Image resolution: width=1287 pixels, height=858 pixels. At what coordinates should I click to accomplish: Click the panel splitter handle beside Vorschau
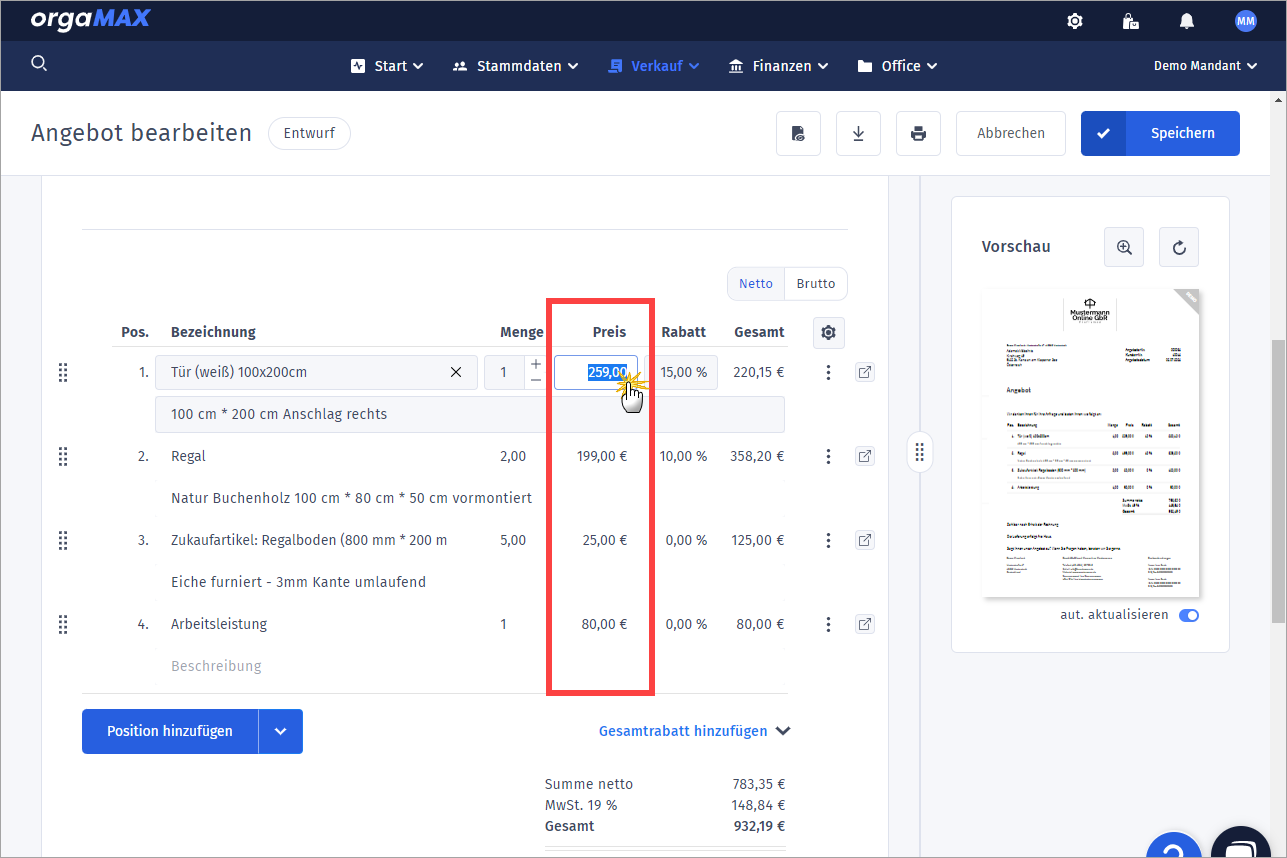click(x=920, y=452)
